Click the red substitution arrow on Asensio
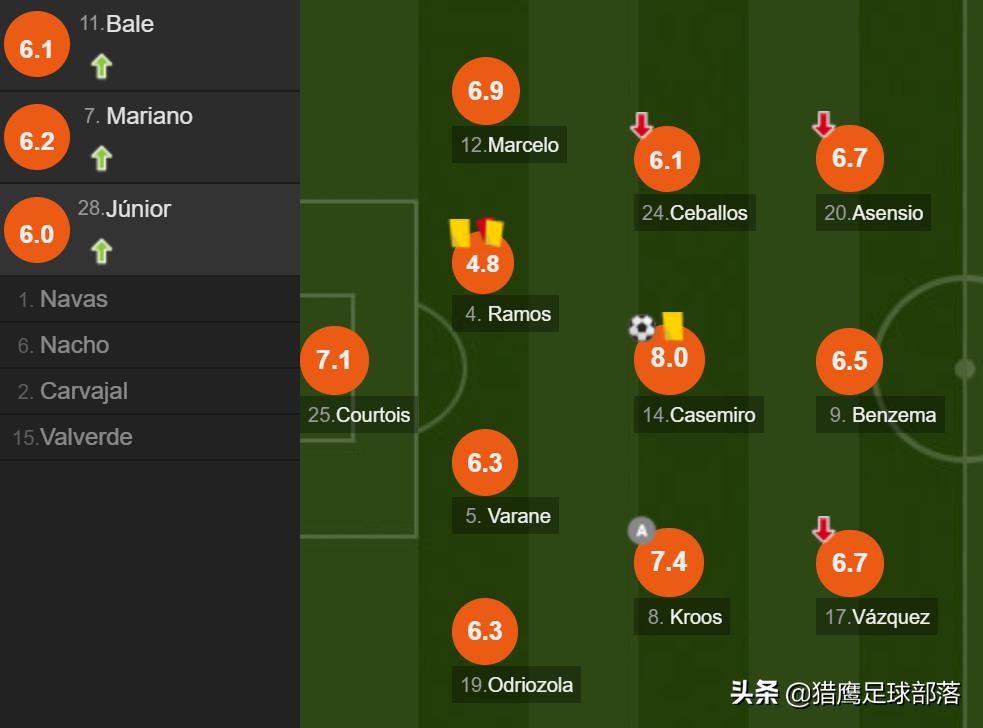Screen dimensions: 983x728 click(x=823, y=124)
